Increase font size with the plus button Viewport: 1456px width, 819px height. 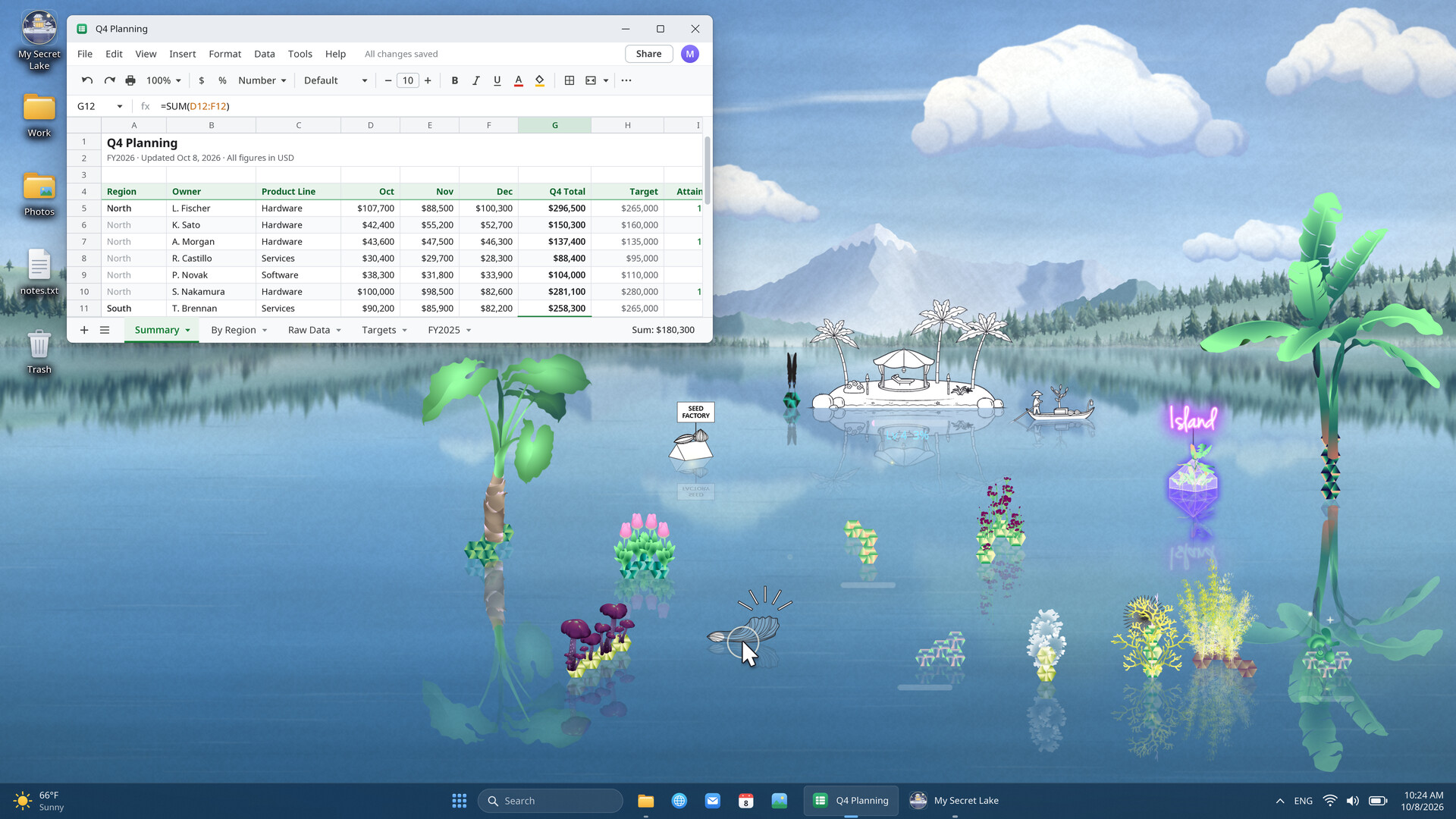tap(428, 80)
